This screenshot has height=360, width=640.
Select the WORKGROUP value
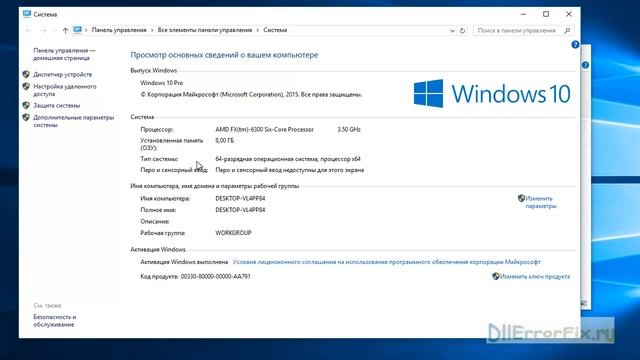coord(233,233)
